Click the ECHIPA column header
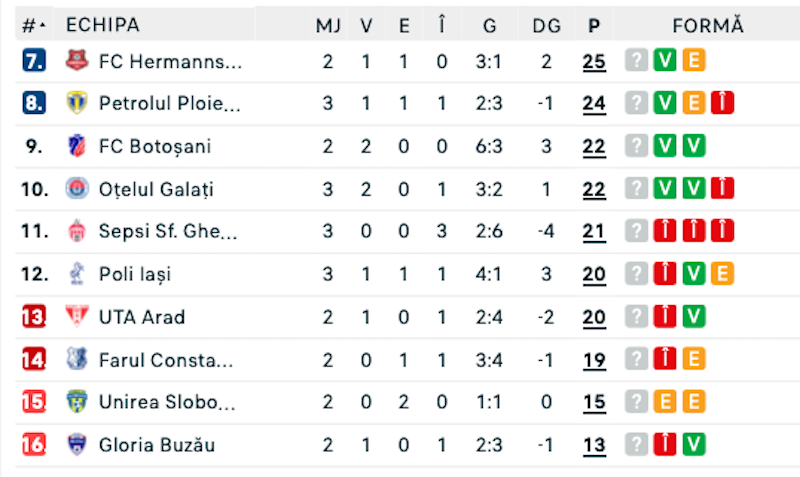Screen dimensions: 800x477 pyautogui.click(x=103, y=24)
